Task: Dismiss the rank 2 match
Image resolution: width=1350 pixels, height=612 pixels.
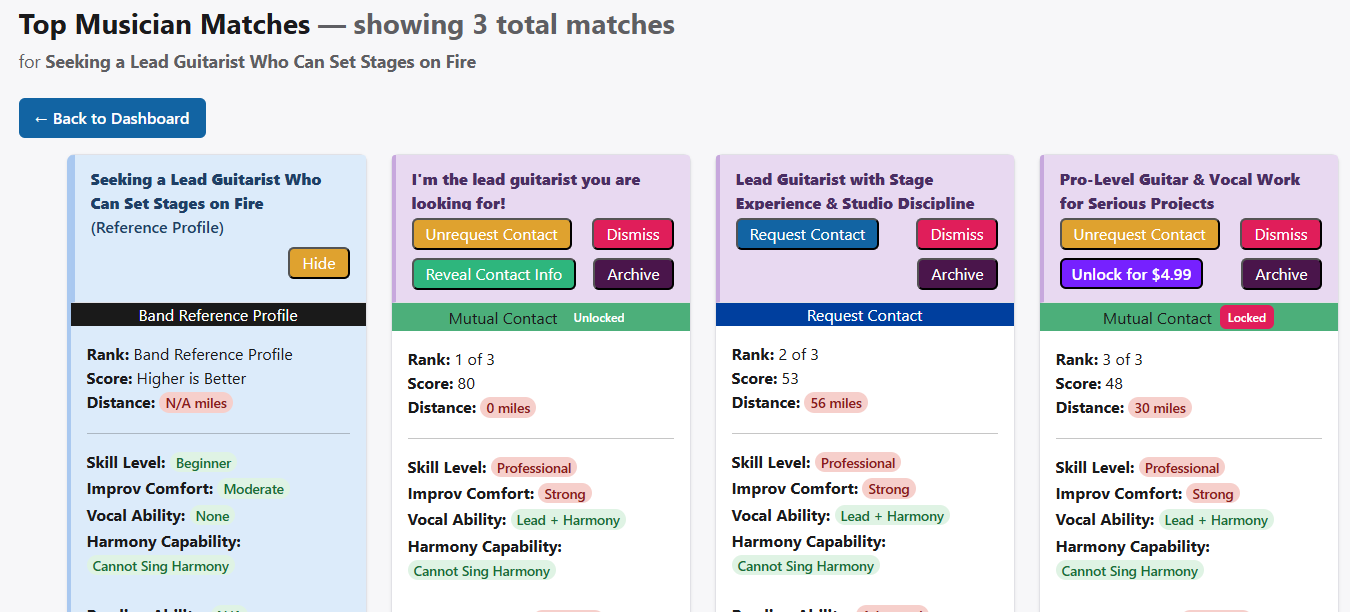Action: pyautogui.click(x=956, y=234)
